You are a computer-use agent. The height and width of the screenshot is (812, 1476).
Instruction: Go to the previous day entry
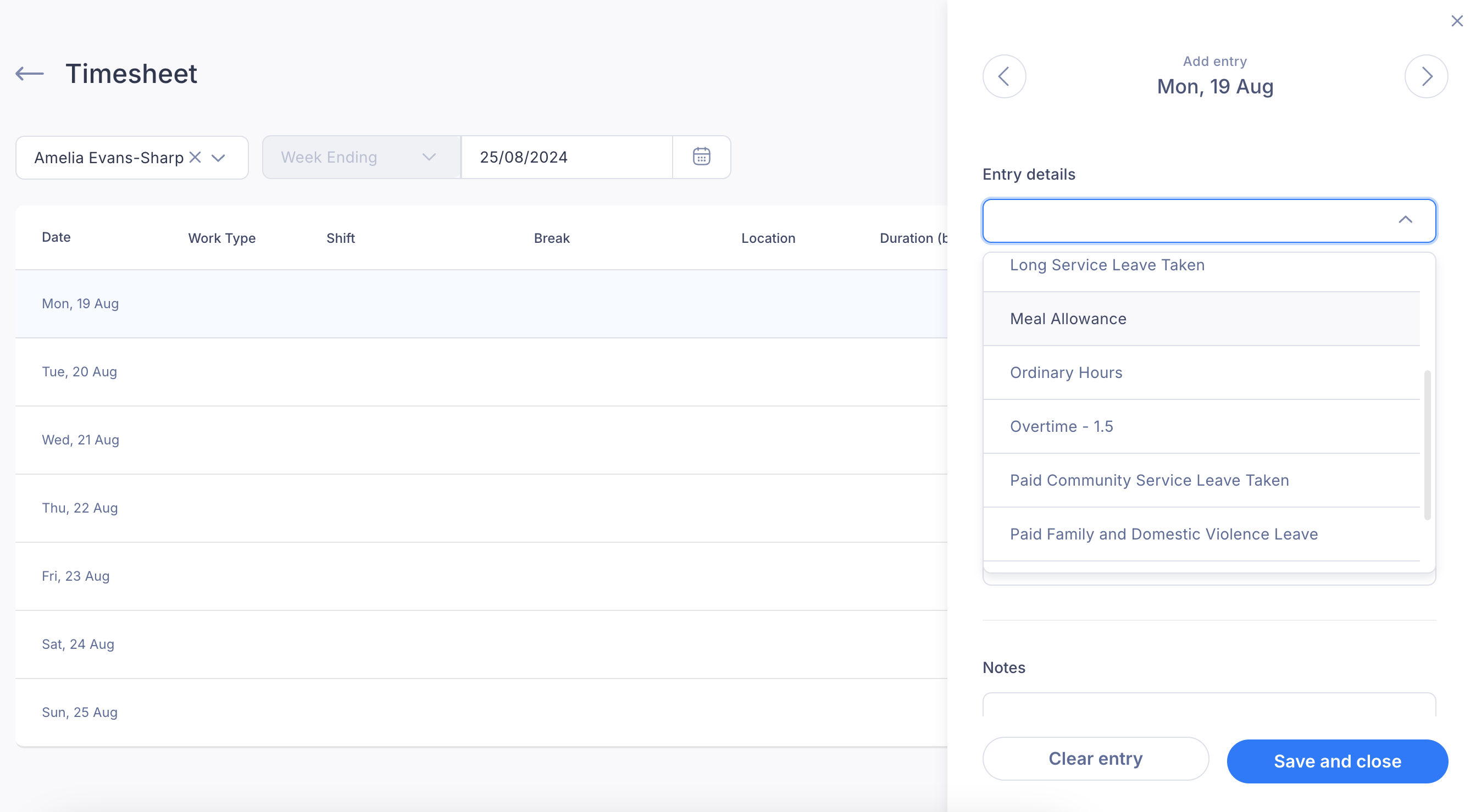tap(1004, 76)
